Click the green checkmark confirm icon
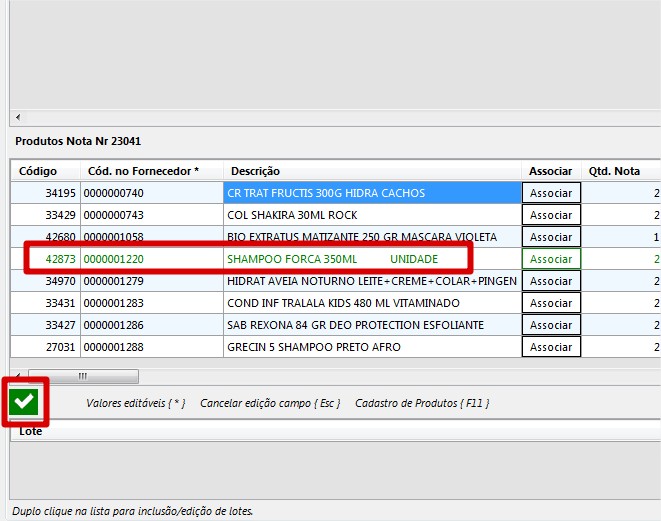 (25, 402)
